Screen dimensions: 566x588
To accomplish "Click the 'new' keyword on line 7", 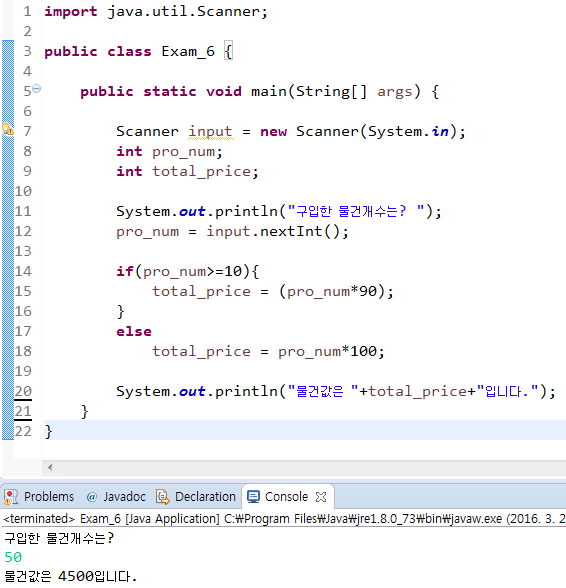I will [273, 132].
